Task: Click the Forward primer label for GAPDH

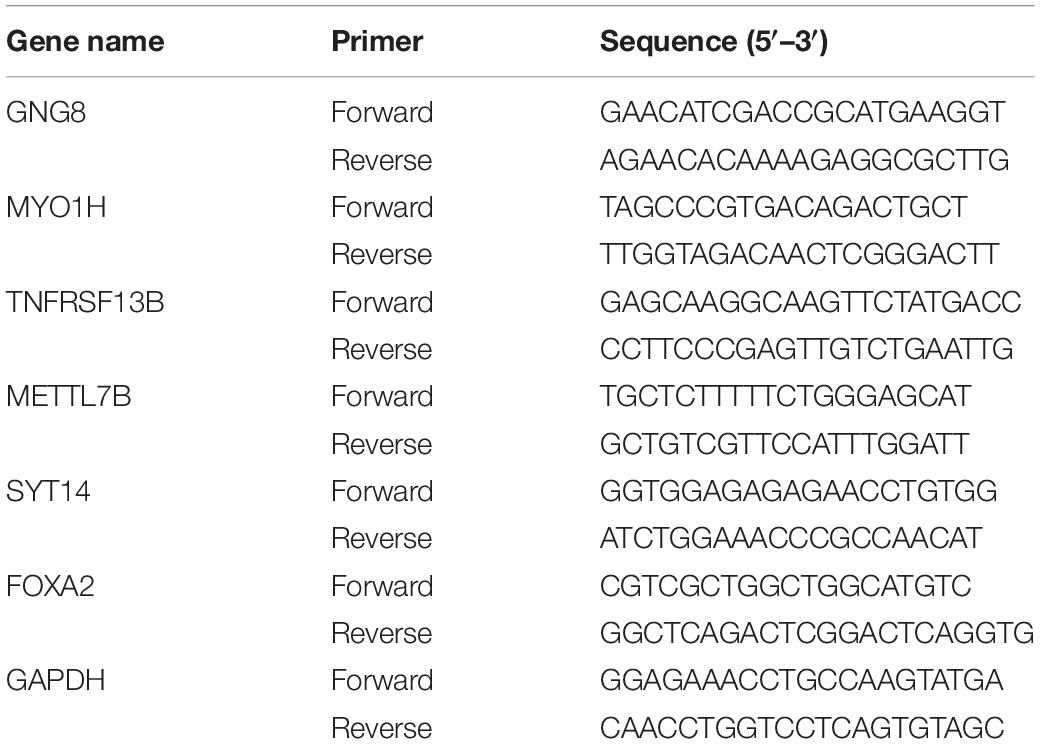Action: (382, 680)
